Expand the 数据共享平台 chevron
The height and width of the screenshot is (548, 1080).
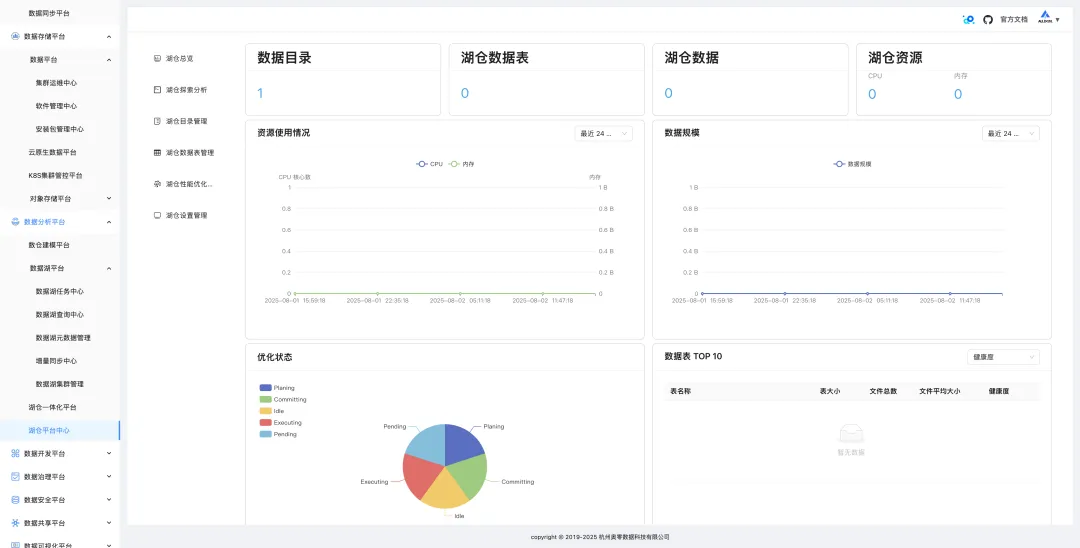pyautogui.click(x=109, y=523)
